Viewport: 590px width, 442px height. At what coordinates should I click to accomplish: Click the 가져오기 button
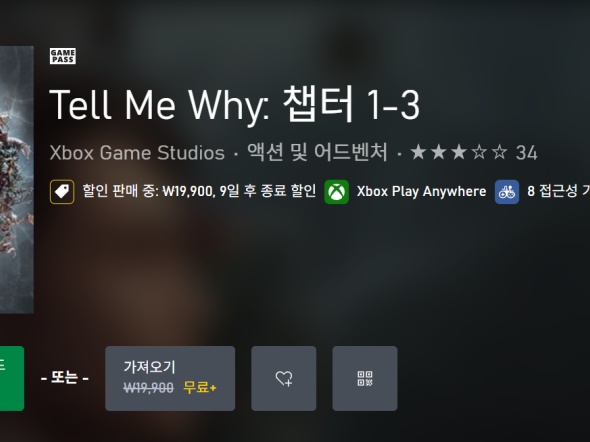pyautogui.click(x=170, y=378)
